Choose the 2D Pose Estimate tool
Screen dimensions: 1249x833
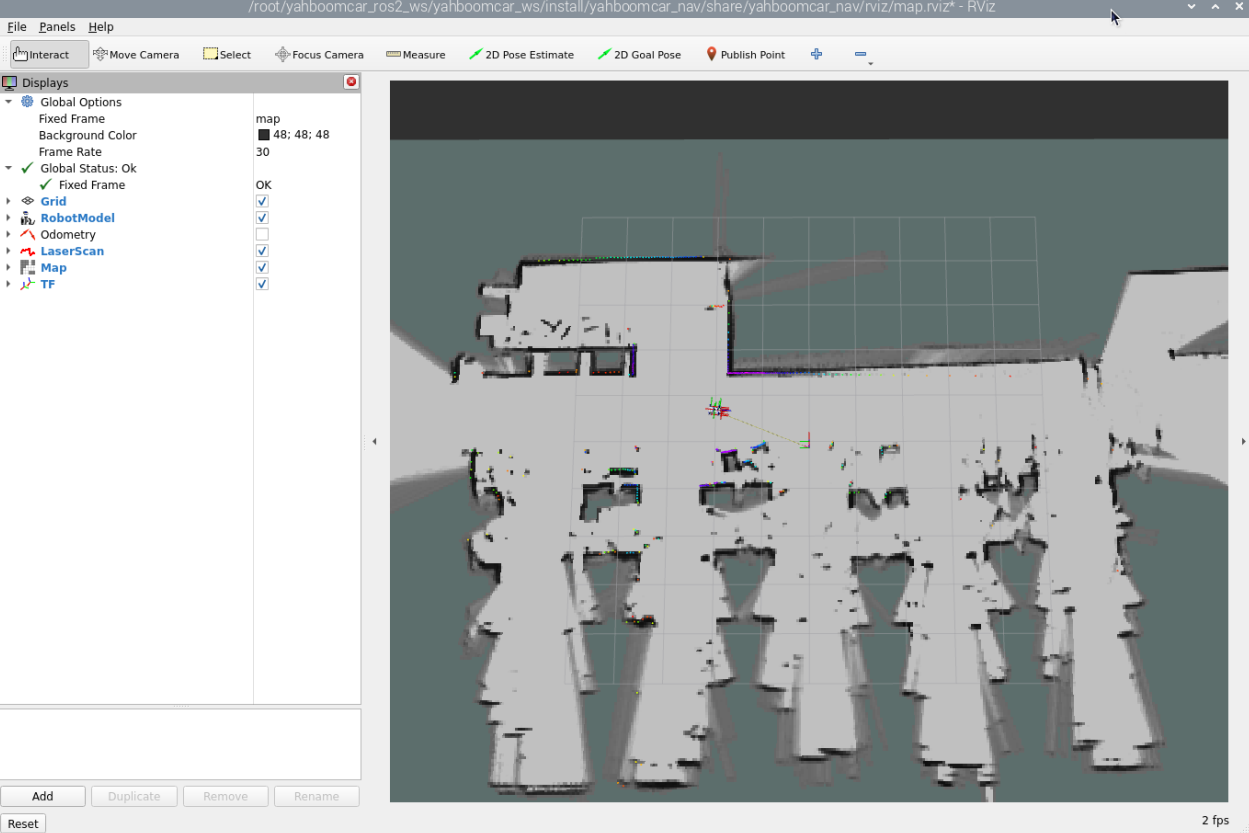[521, 55]
